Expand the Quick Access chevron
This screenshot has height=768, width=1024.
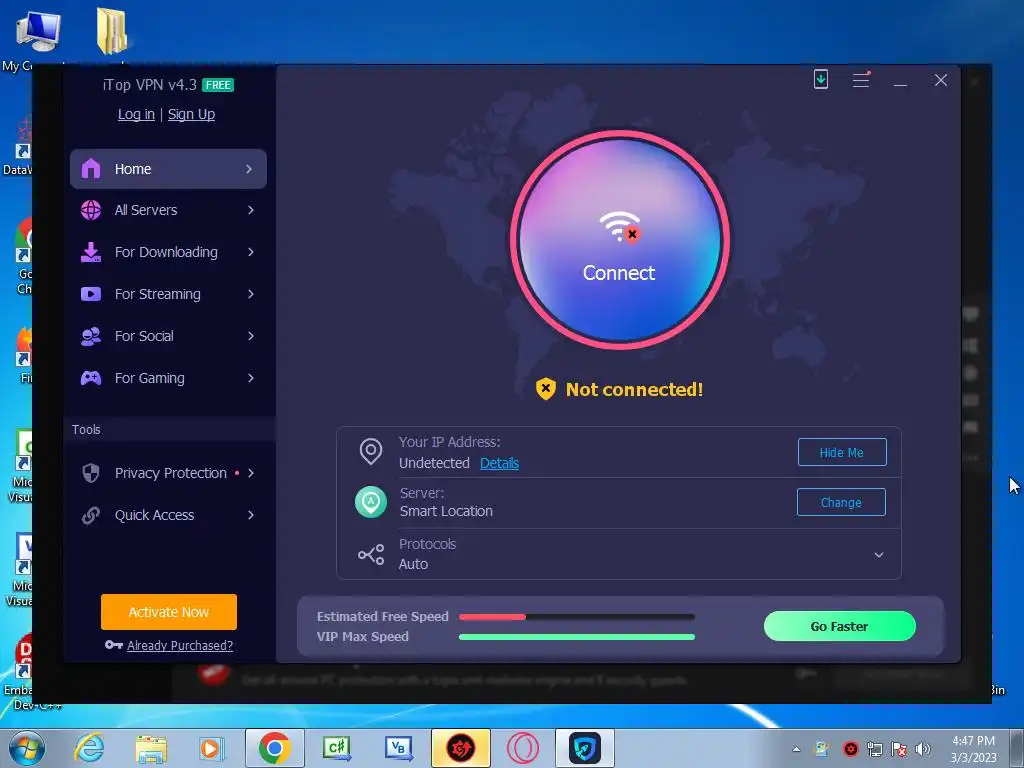pyautogui.click(x=251, y=515)
